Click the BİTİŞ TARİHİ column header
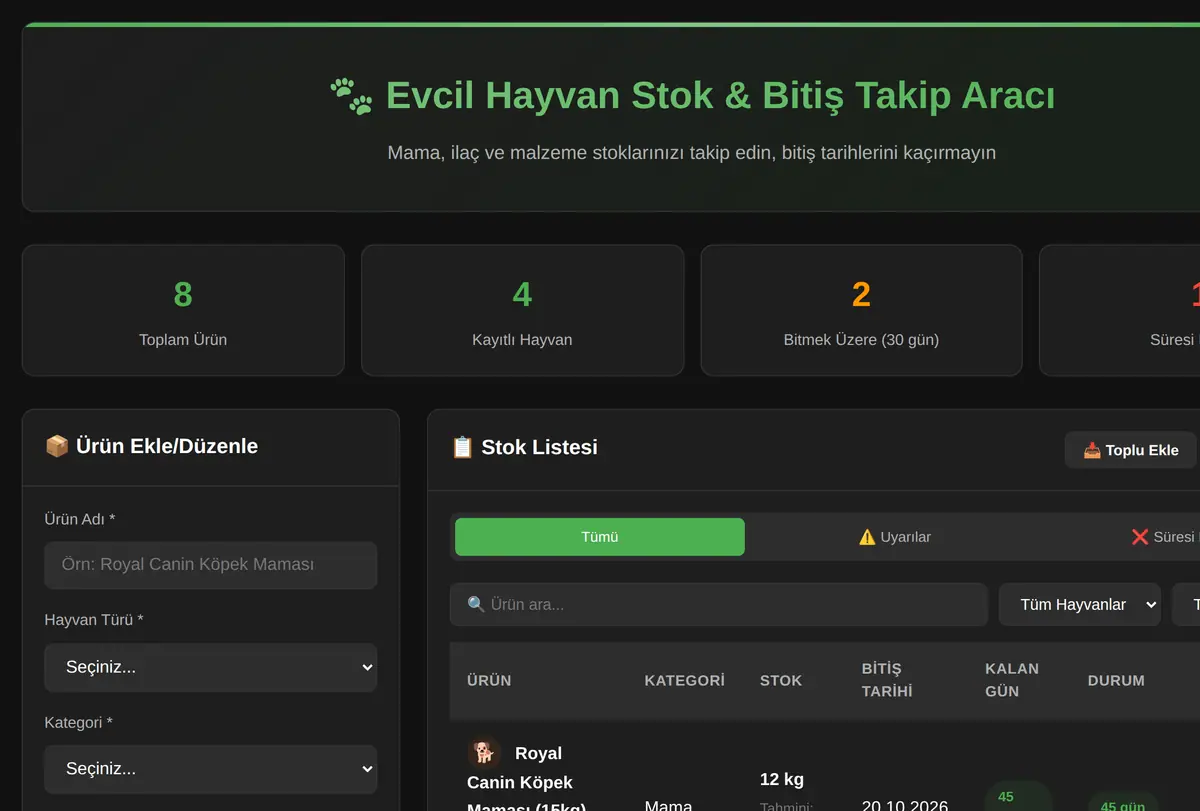Screen dimensions: 1200x811 pos(887,680)
